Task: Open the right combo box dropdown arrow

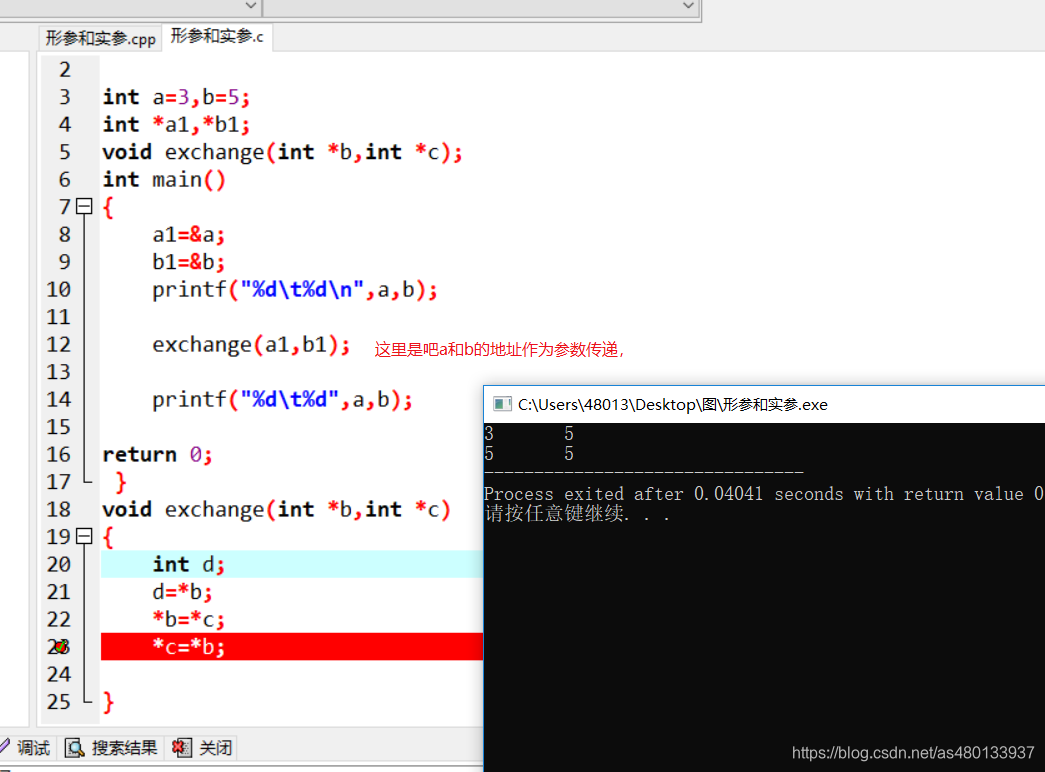Action: coord(688,6)
